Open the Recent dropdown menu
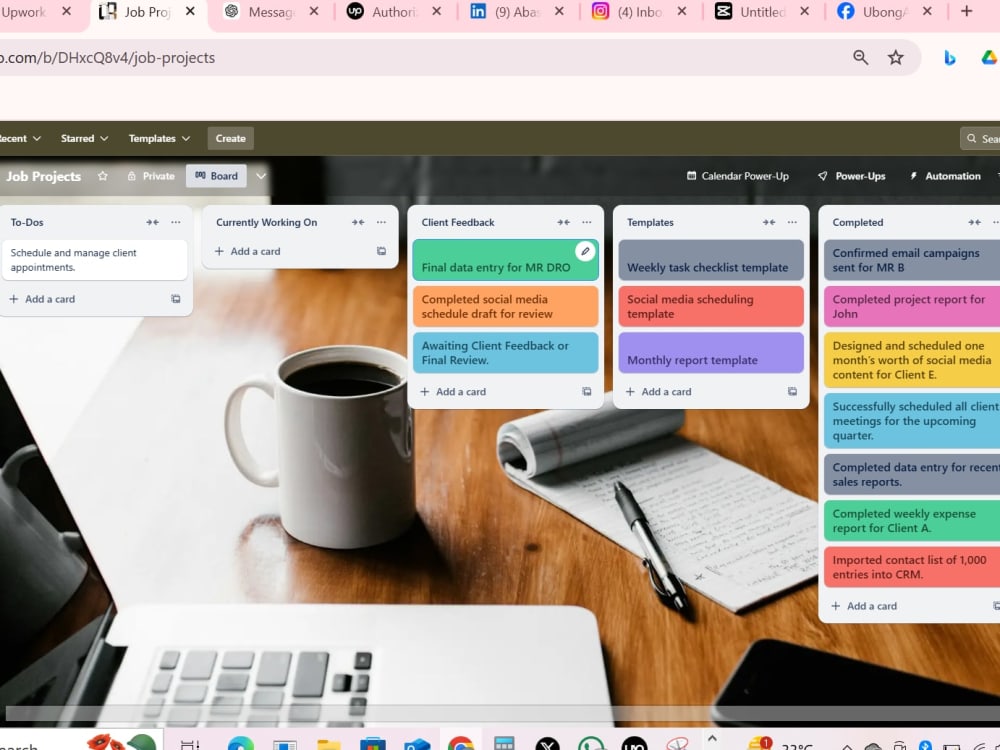The width and height of the screenshot is (1000, 750). pos(19,138)
